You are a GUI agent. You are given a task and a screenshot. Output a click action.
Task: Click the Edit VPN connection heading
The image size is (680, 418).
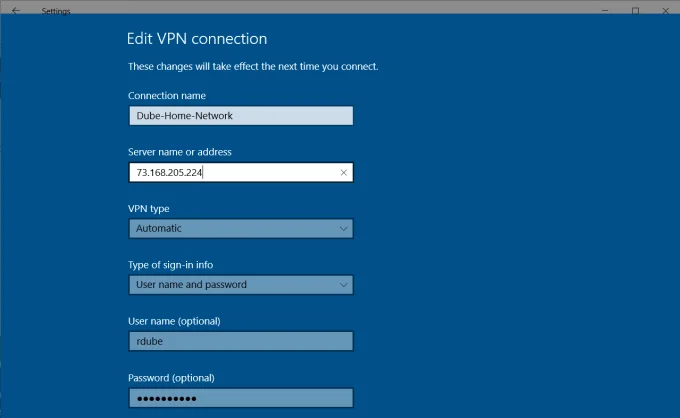197,39
